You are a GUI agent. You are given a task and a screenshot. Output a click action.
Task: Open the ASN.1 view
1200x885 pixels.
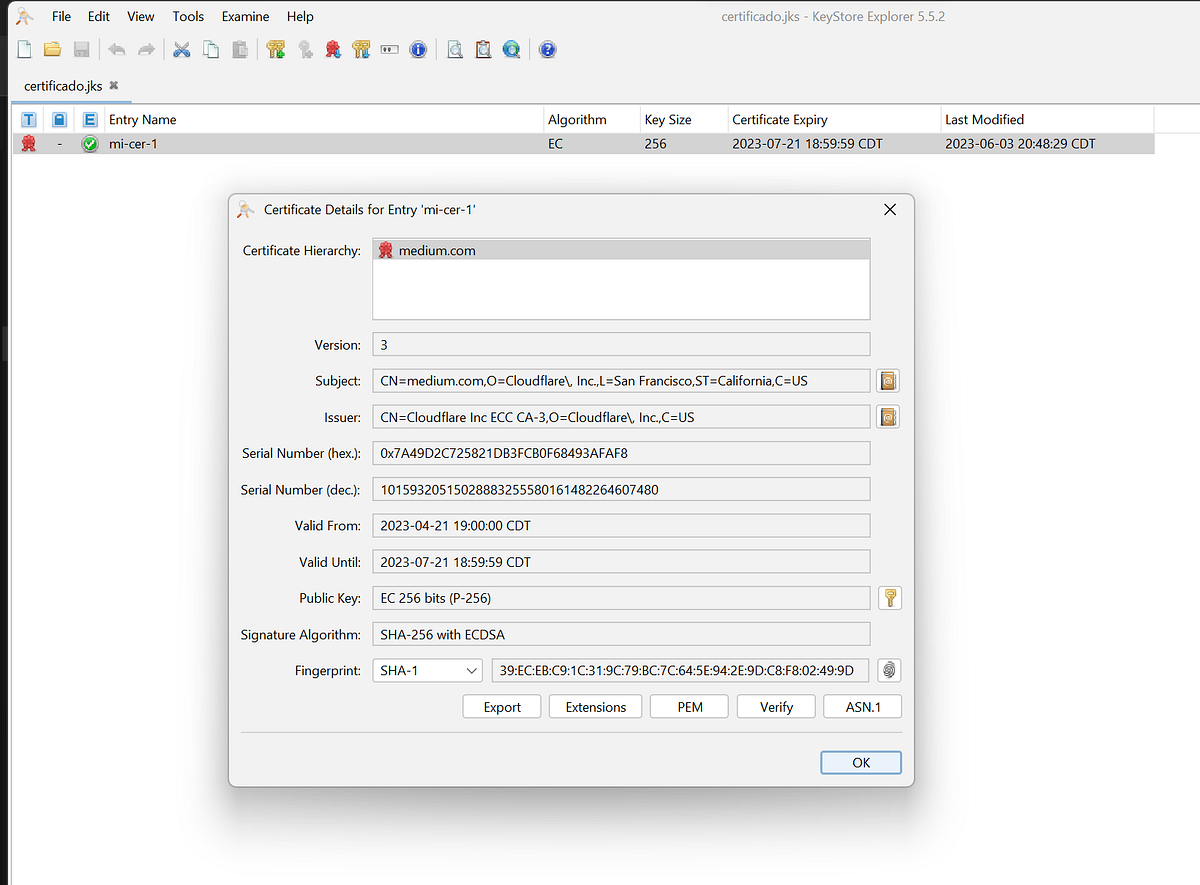click(862, 706)
